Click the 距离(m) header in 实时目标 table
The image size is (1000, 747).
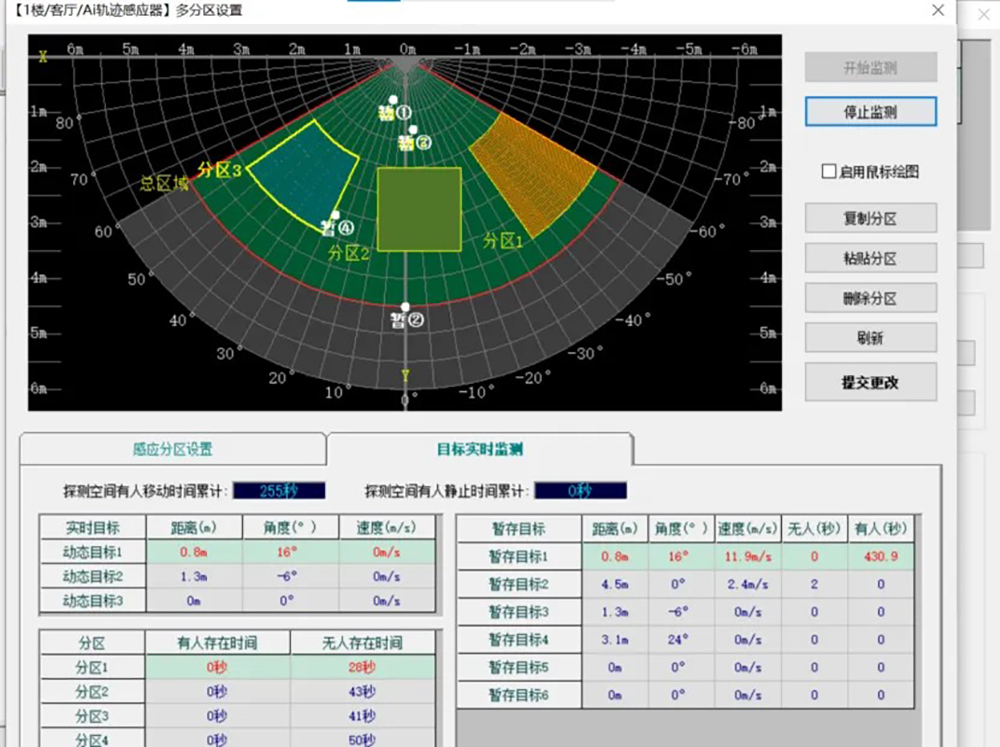(194, 528)
